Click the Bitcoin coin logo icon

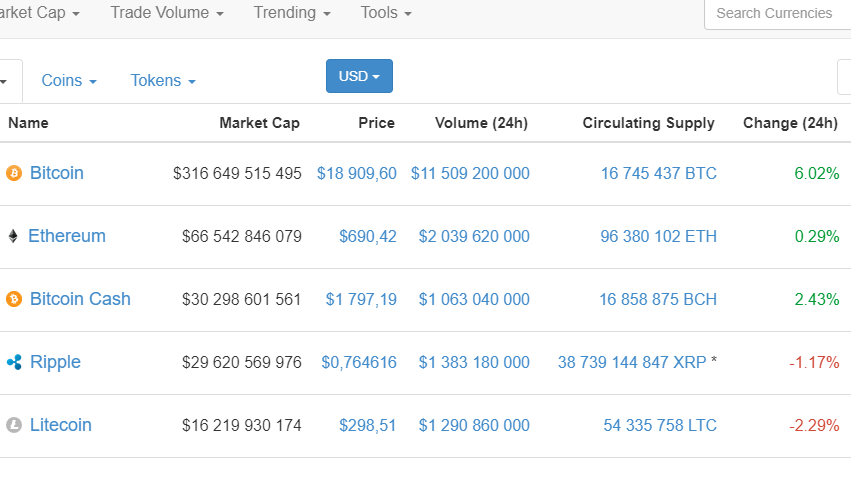[14, 173]
